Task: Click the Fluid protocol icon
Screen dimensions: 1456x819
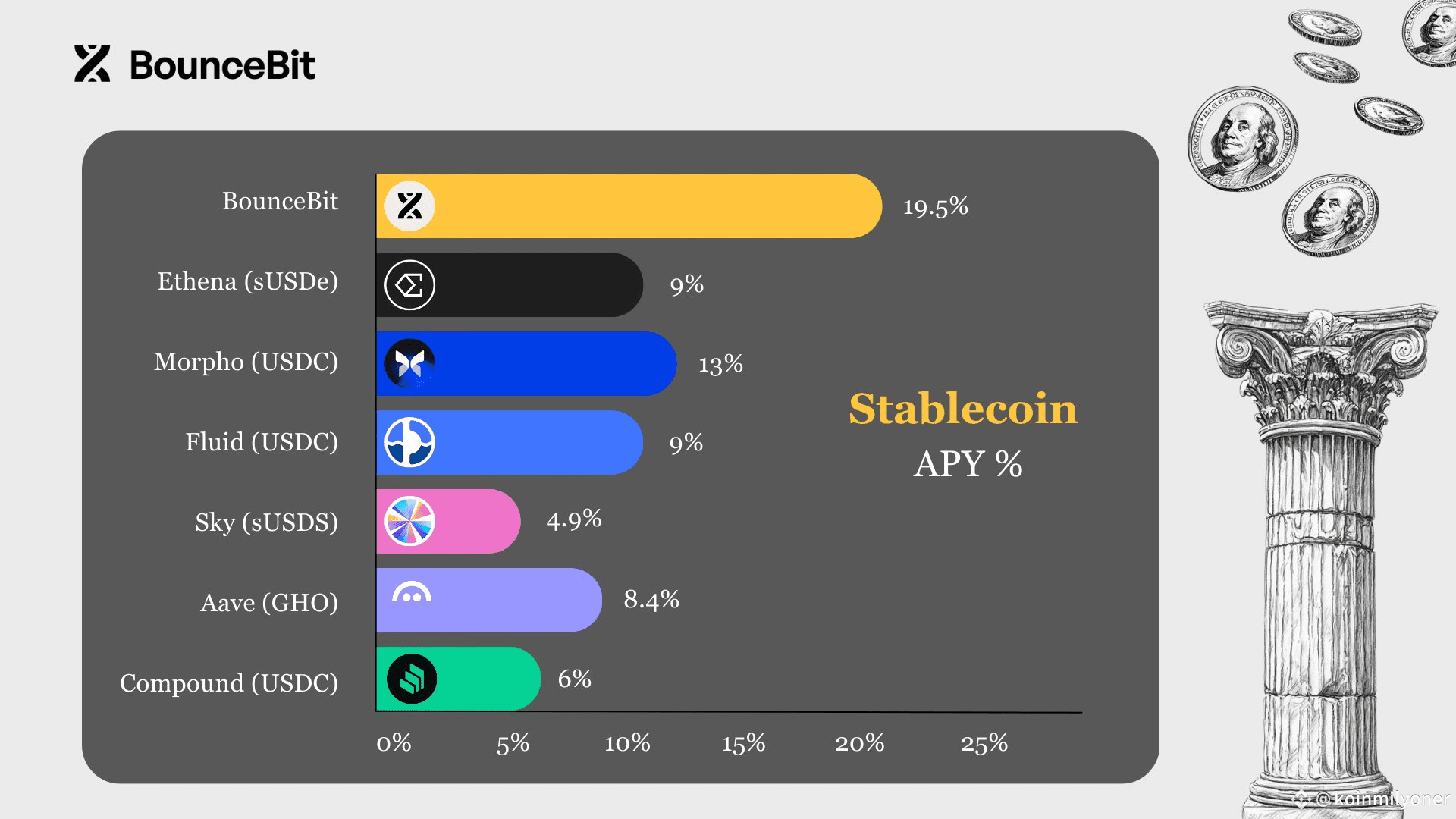Action: click(409, 442)
